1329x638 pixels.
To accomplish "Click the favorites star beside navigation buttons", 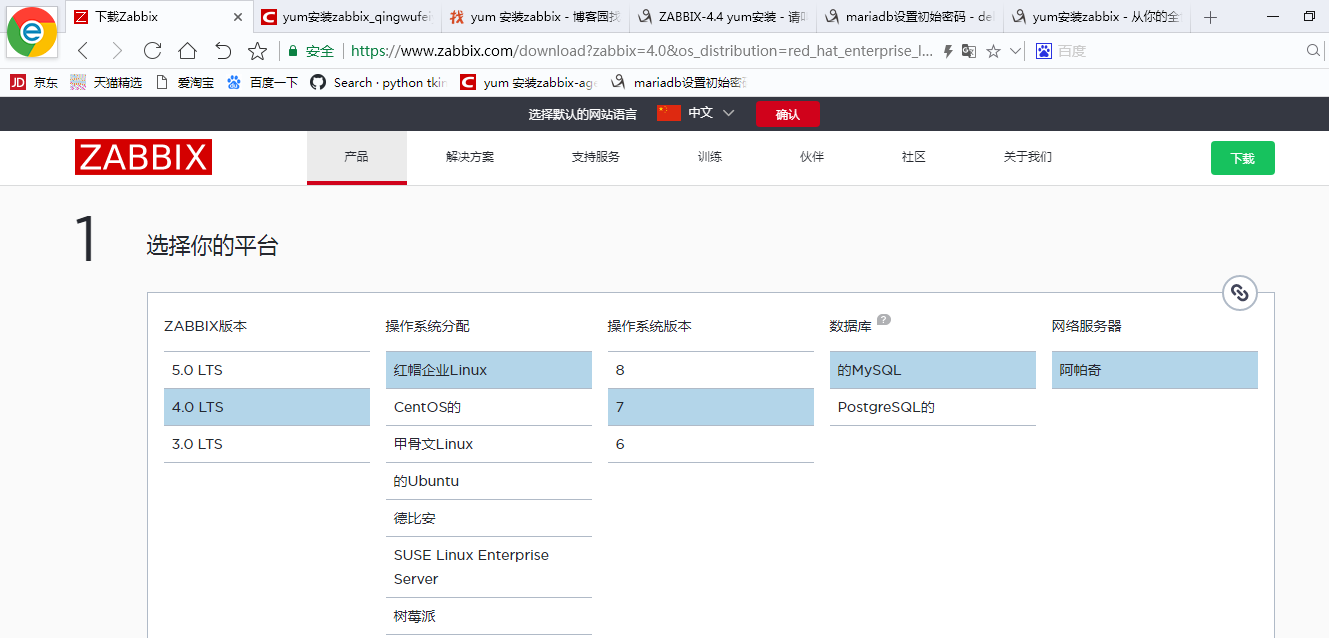I will (x=258, y=51).
